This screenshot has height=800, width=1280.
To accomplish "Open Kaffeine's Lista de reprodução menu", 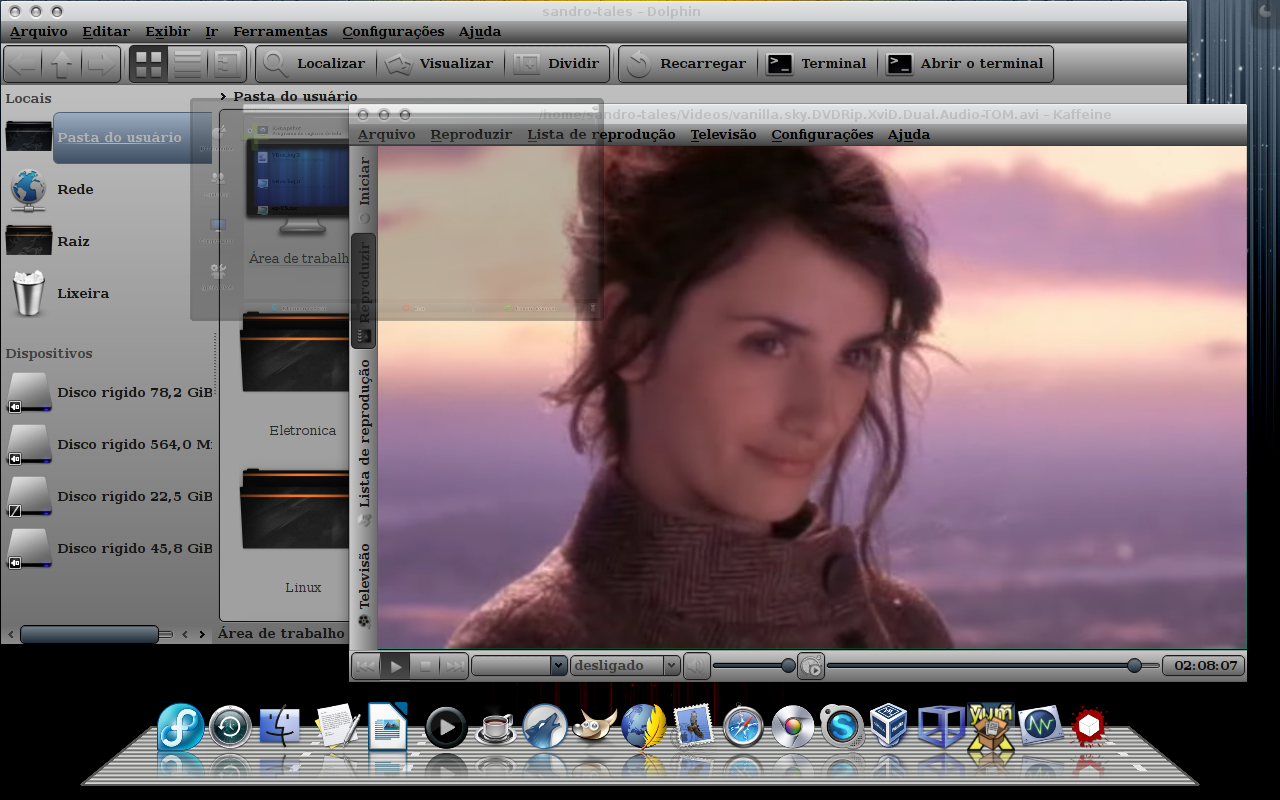I will [x=601, y=134].
